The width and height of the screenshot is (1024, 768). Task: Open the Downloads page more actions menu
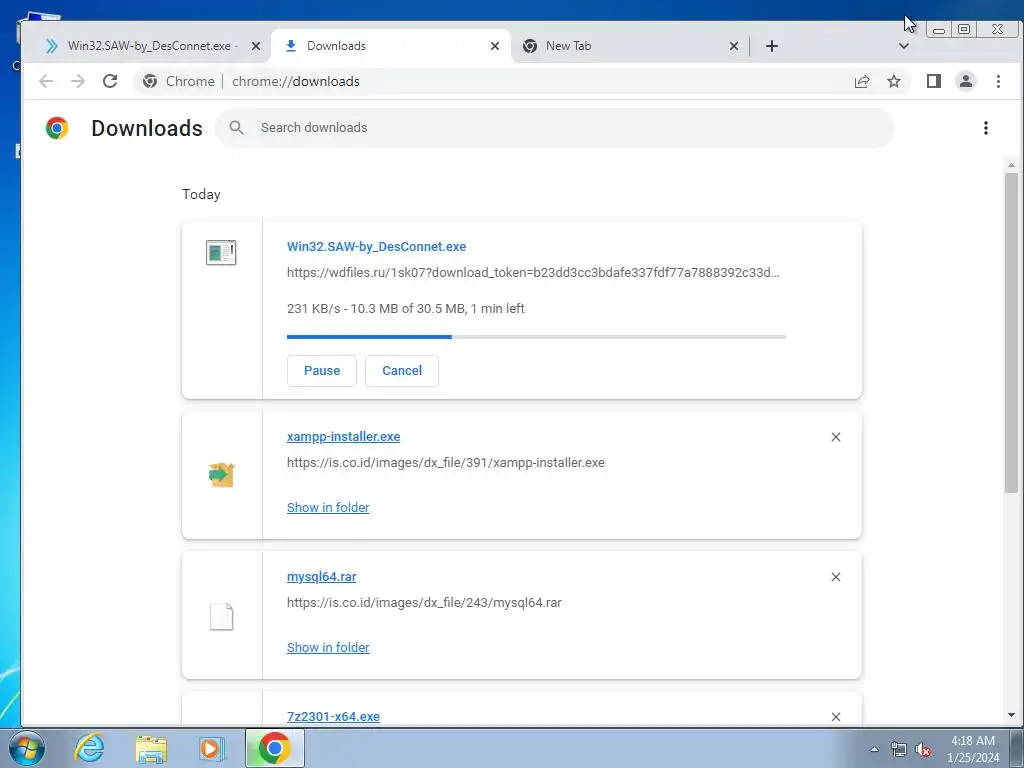coord(985,128)
